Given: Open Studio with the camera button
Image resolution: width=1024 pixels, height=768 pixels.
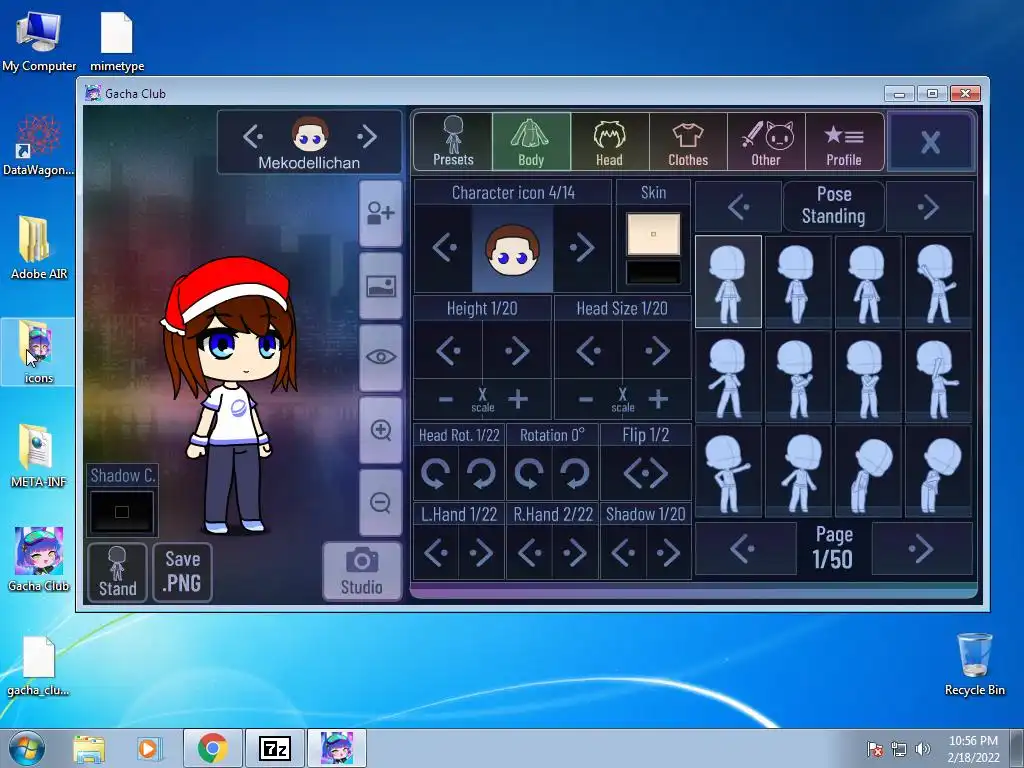Looking at the screenshot, I should coord(362,571).
